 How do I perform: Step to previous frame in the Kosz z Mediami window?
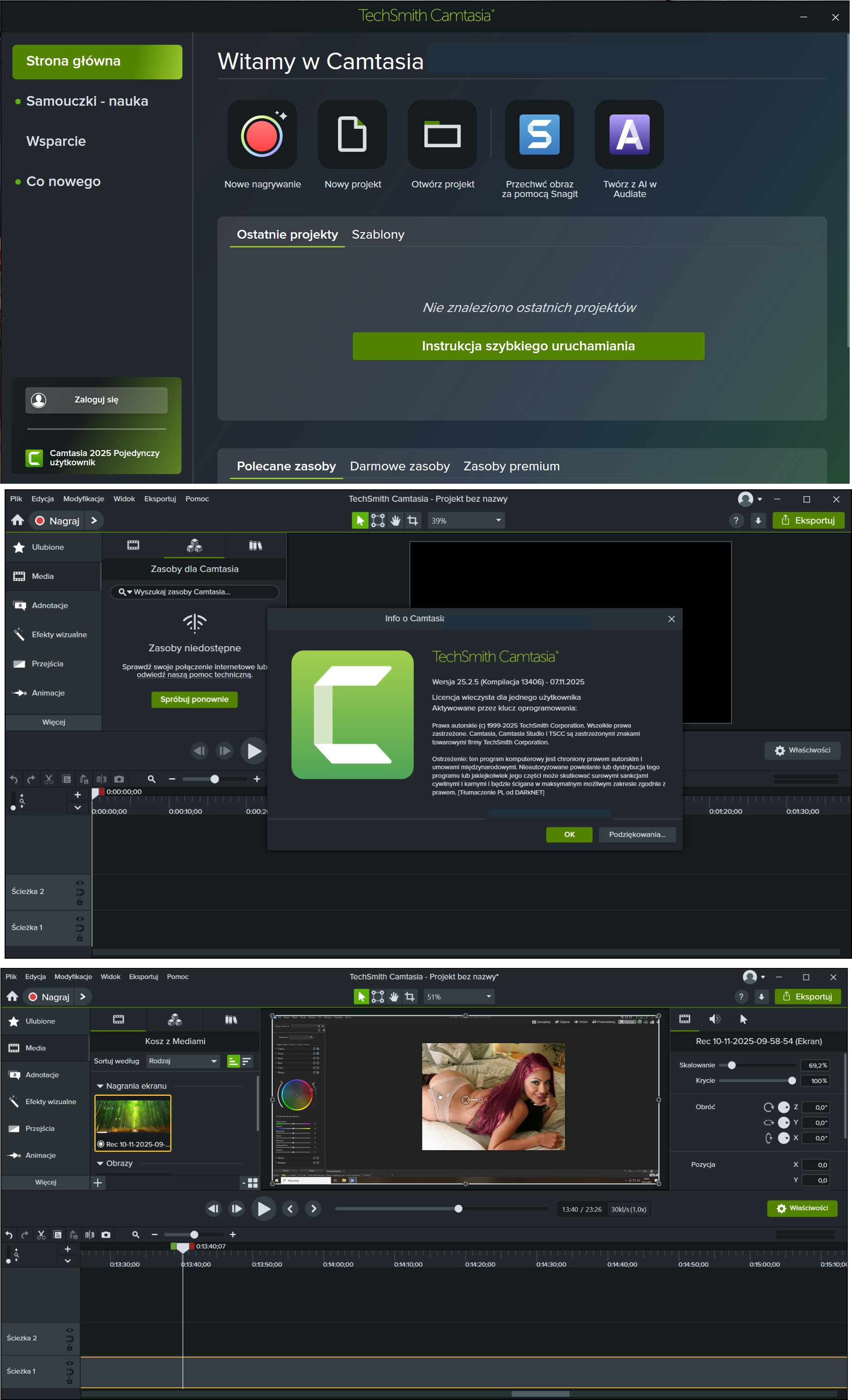213,1209
